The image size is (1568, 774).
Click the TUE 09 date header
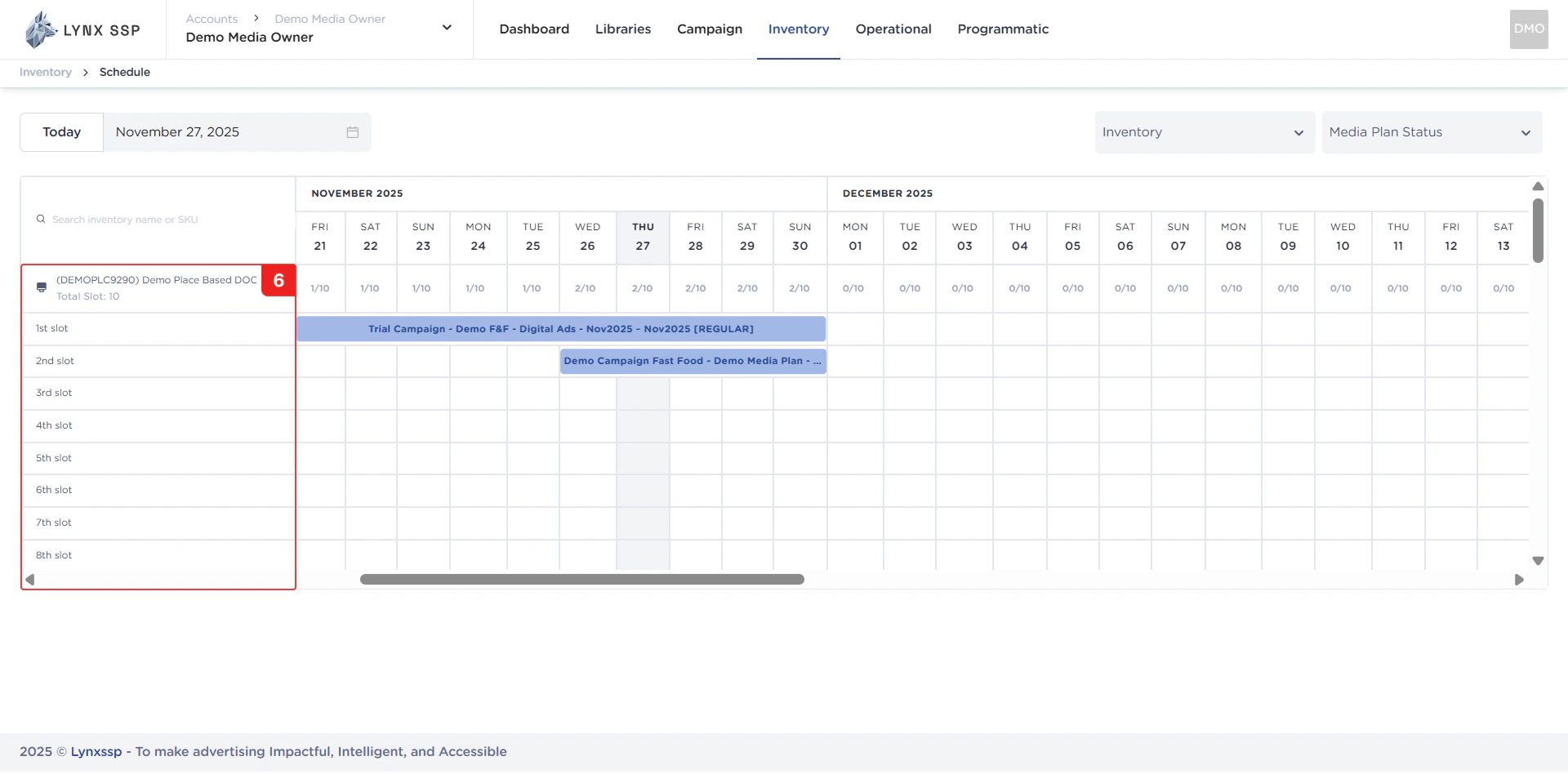(1288, 237)
